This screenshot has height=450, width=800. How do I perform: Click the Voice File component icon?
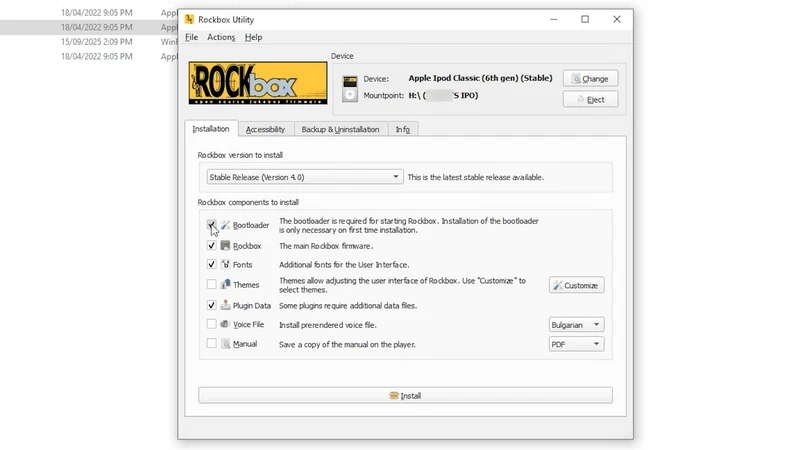(226, 324)
